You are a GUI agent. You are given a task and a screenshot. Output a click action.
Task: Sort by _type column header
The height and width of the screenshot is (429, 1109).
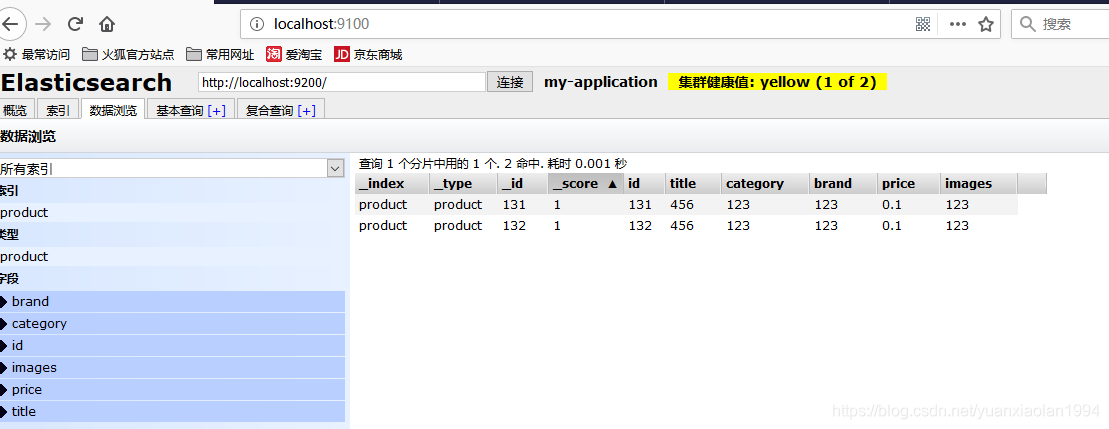463,184
